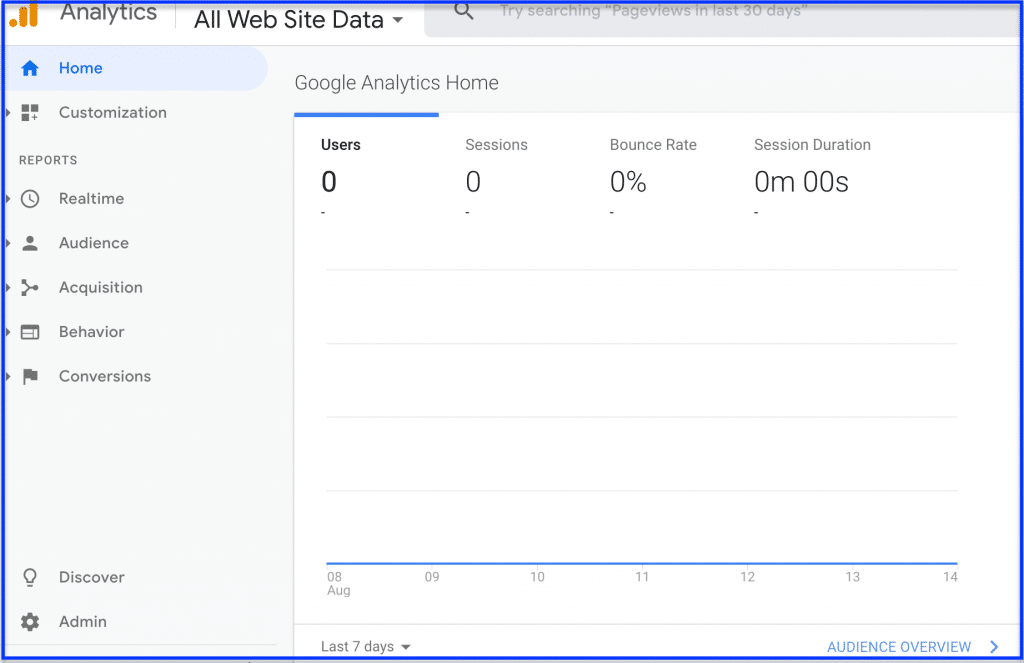Open the Behavior reports label
Screen dimensions: 1024x663
point(91,332)
